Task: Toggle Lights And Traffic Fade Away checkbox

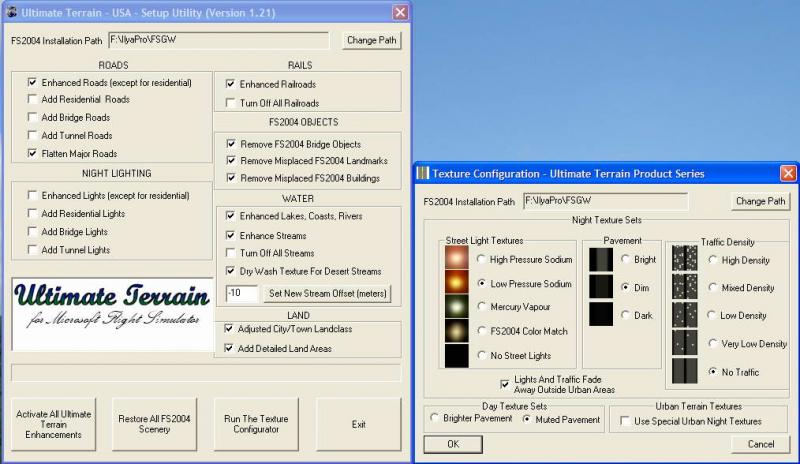Action: [505, 384]
